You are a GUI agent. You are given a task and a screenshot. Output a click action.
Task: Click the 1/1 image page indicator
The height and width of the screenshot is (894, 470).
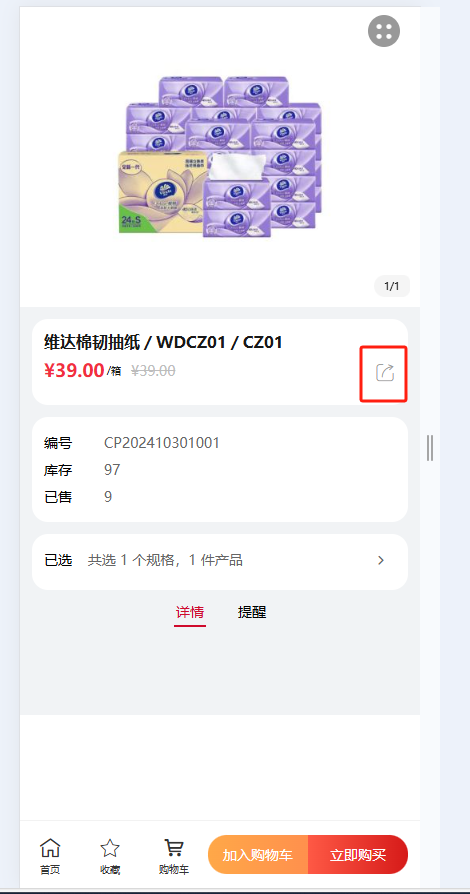(392, 286)
